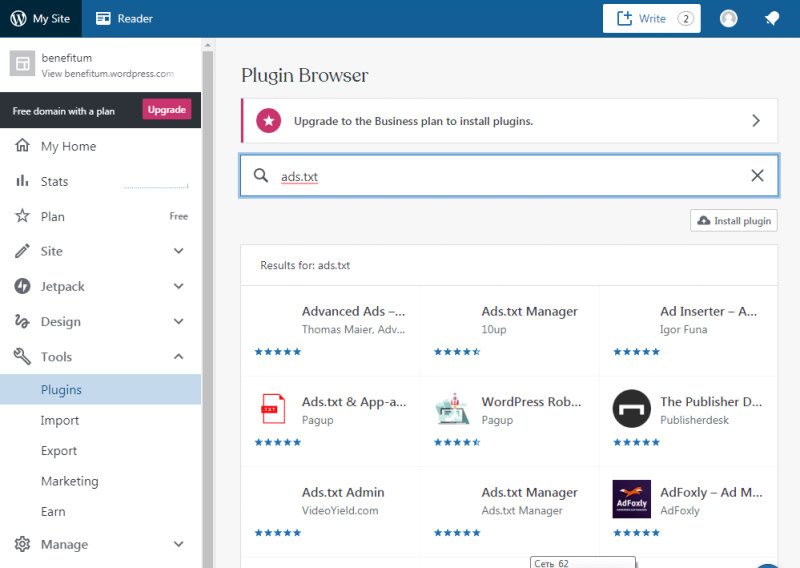This screenshot has height=568, width=800.
Task: Click the Write button
Action: [x=652, y=18]
